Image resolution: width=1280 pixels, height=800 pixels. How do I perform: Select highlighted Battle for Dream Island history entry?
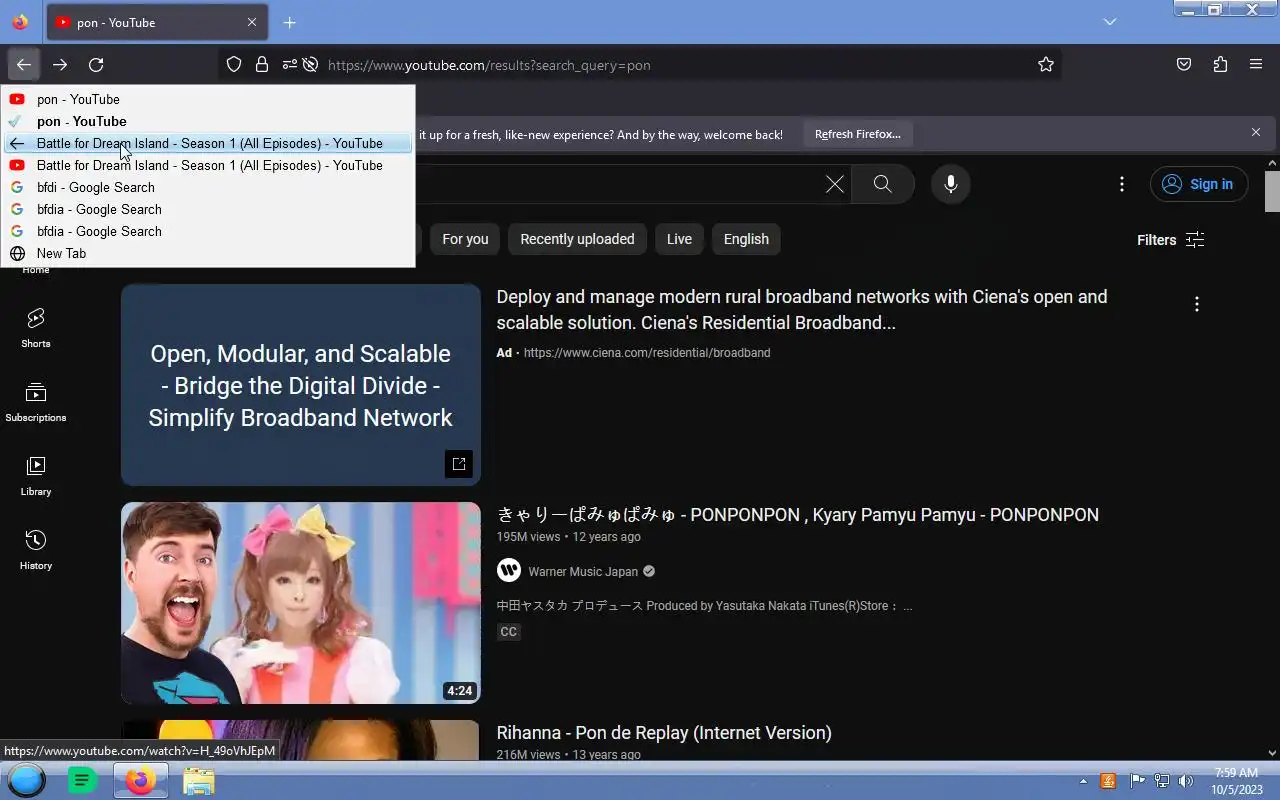(x=208, y=143)
